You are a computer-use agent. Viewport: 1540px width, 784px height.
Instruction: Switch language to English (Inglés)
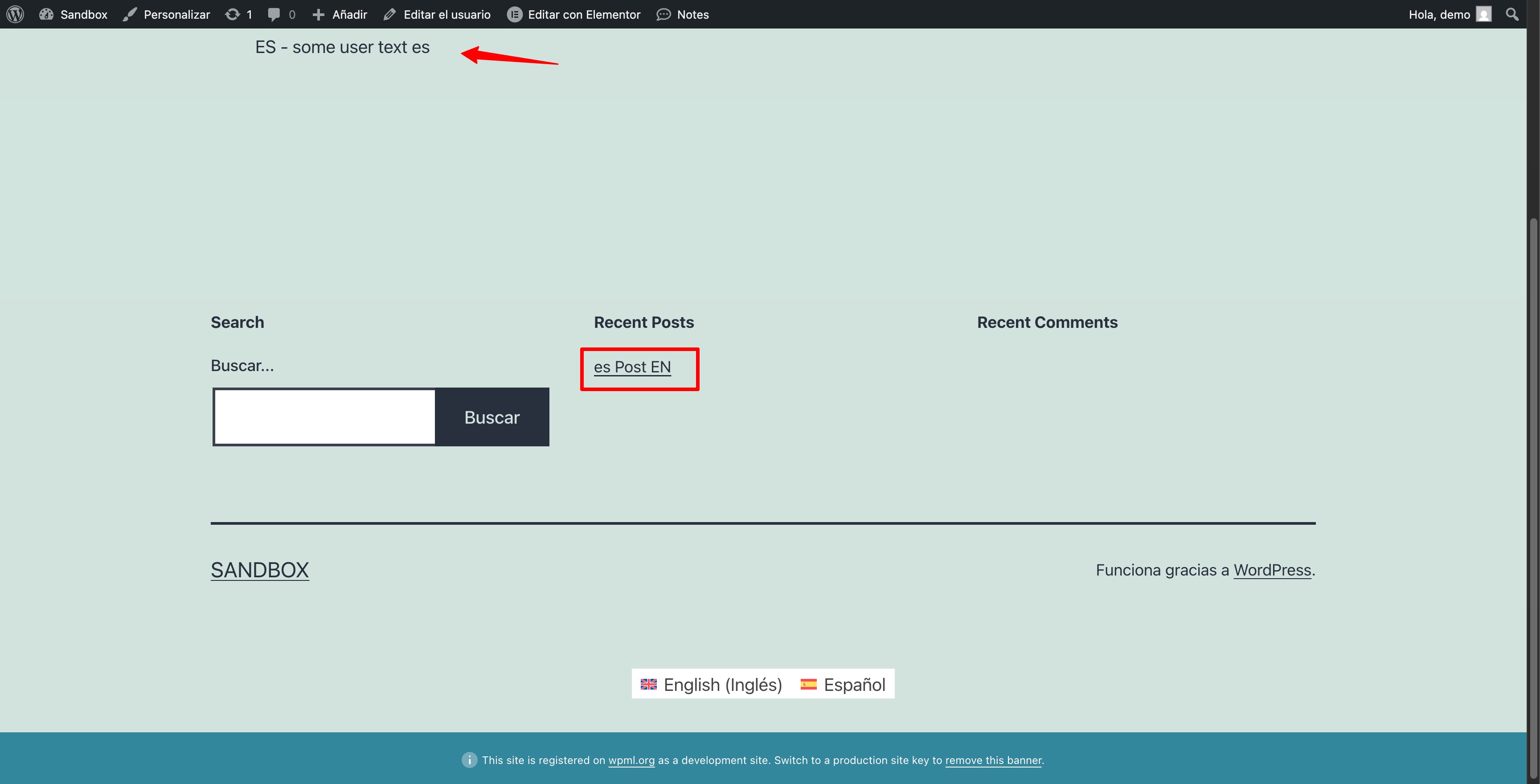click(x=711, y=684)
